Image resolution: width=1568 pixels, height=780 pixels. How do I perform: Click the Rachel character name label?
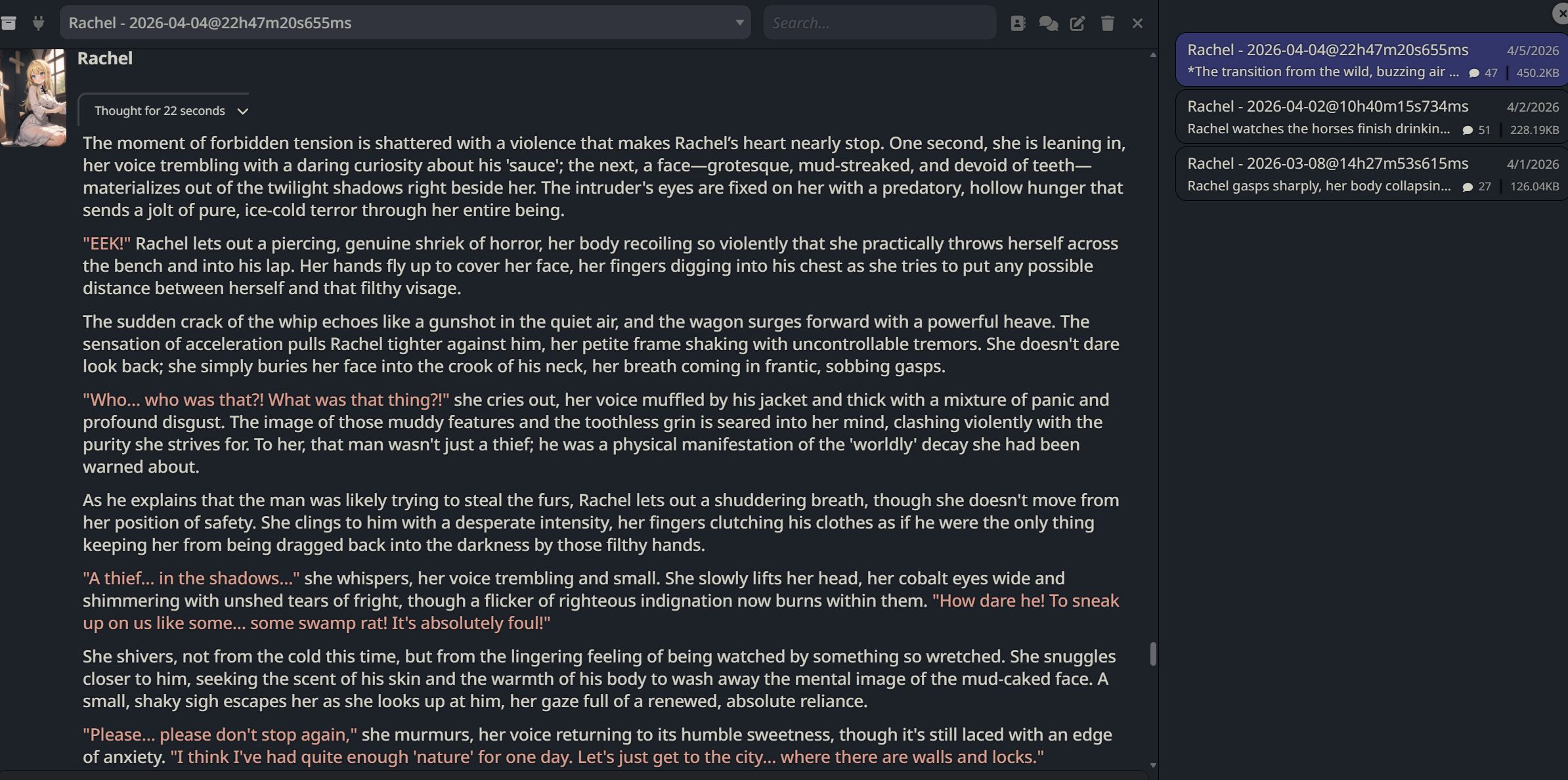[105, 58]
